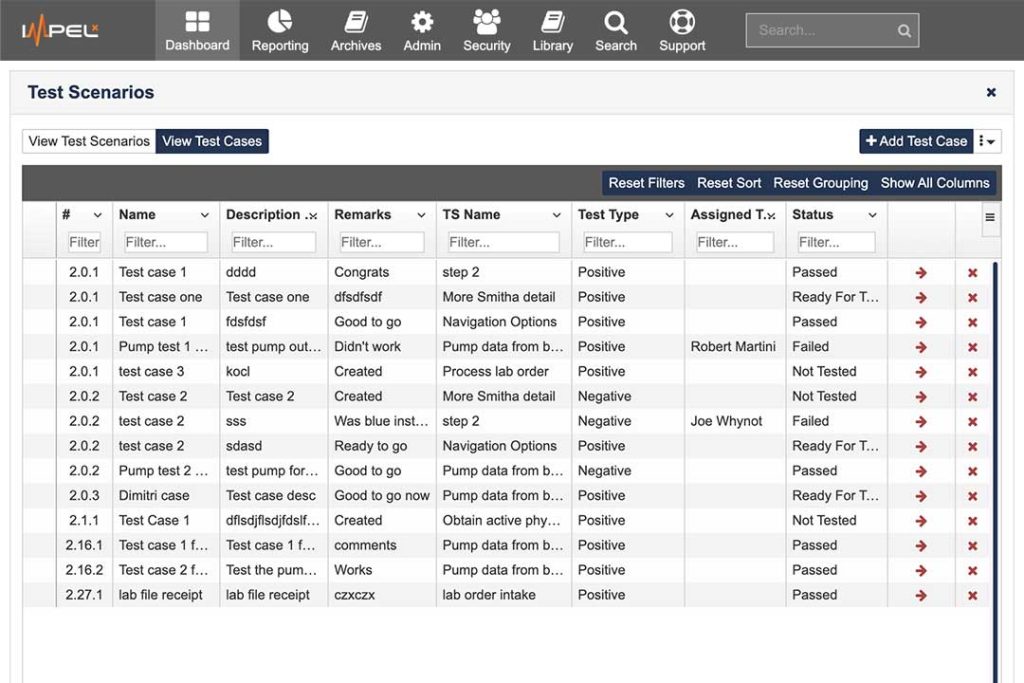
Task: Open the Support globe icon
Action: (x=681, y=22)
